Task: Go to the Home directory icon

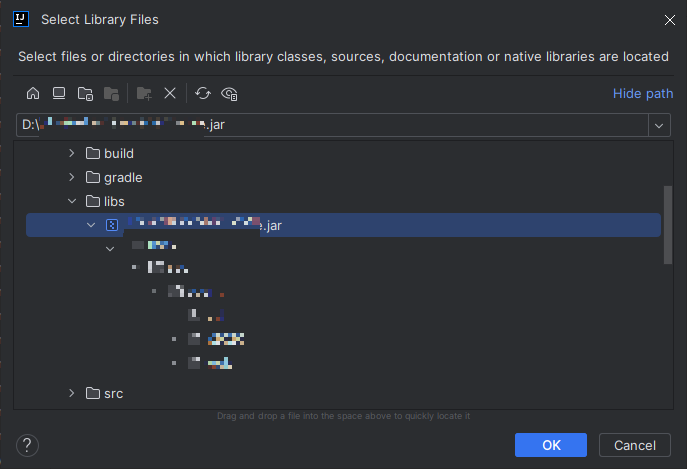Action: pos(33,93)
